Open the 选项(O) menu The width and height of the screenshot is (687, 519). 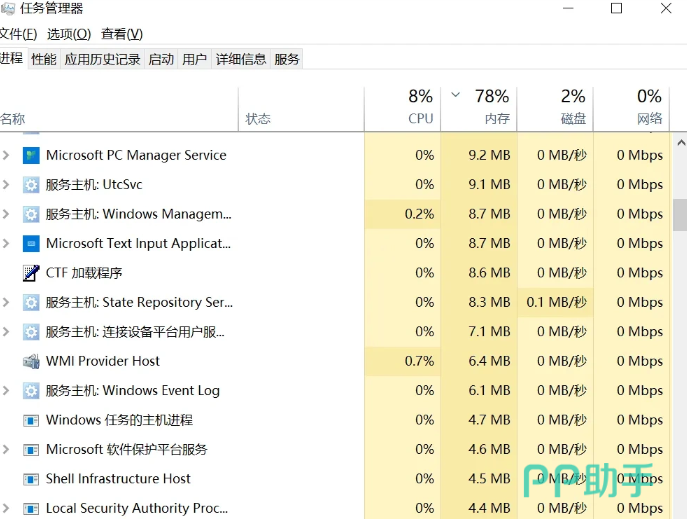tap(69, 34)
